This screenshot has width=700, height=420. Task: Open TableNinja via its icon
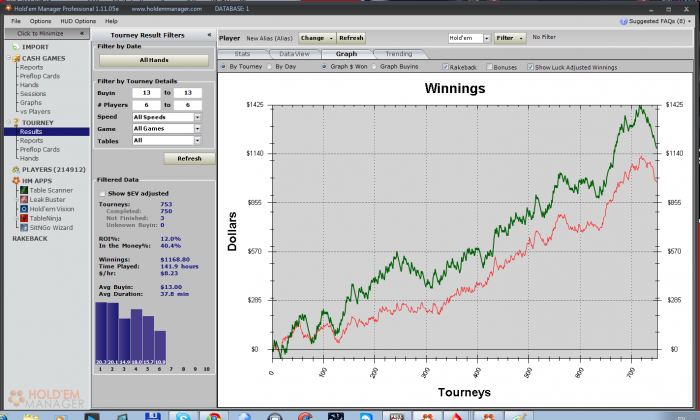pos(24,218)
